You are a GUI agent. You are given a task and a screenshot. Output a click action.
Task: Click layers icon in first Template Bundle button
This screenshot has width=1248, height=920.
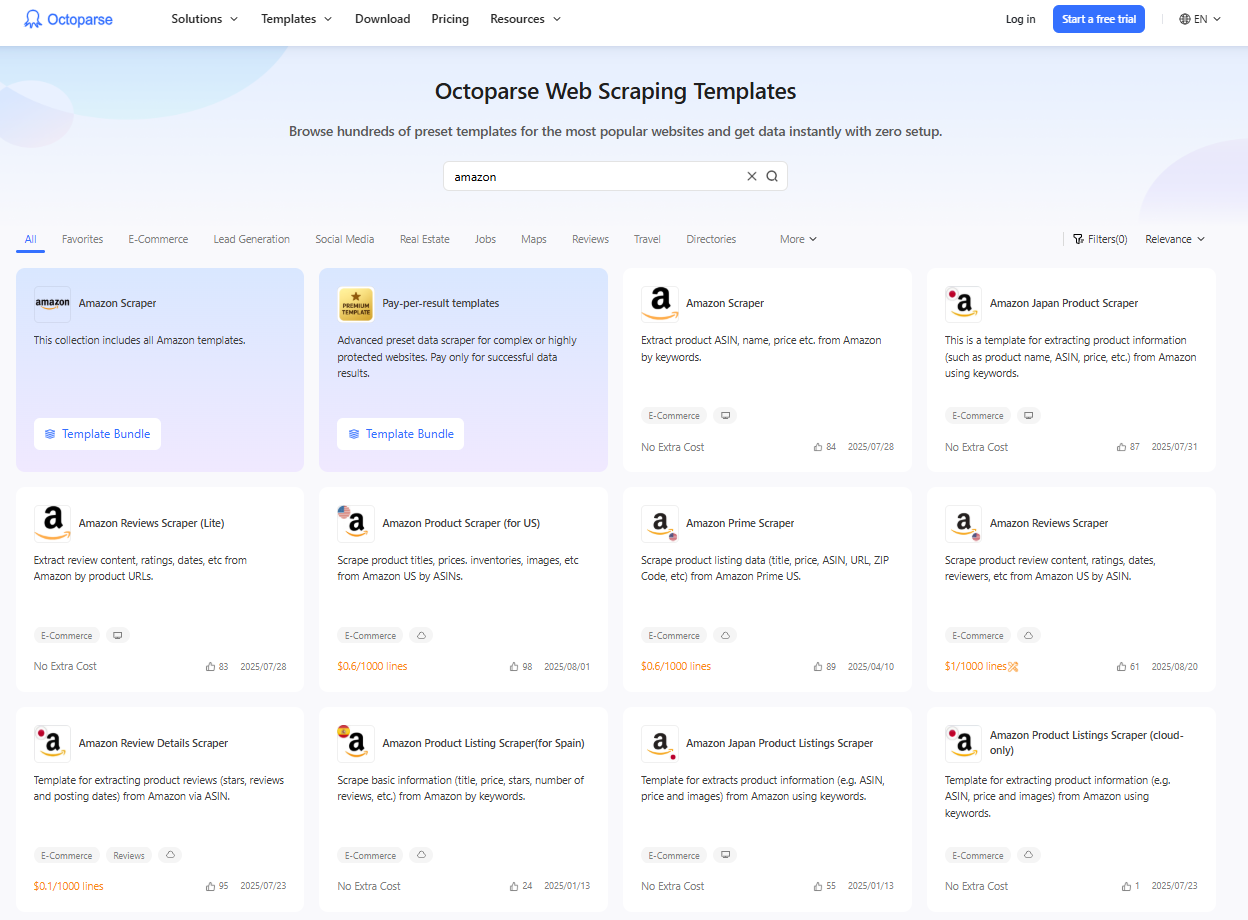(50, 434)
